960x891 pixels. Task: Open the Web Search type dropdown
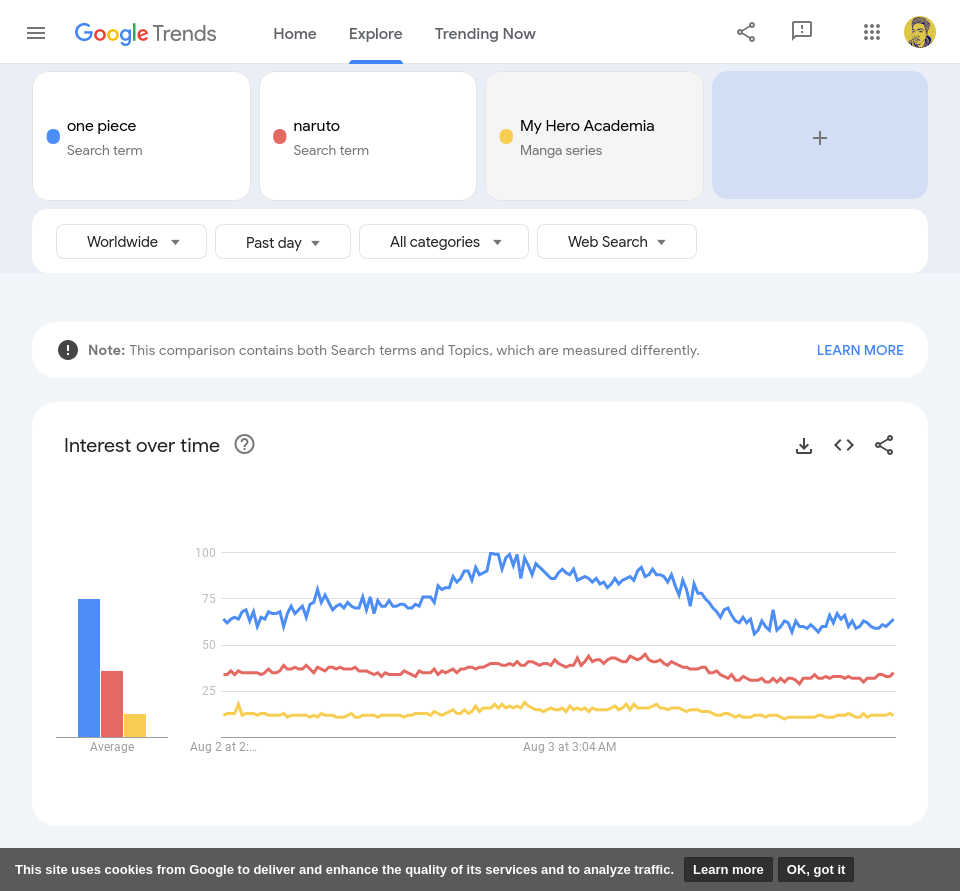(x=617, y=242)
